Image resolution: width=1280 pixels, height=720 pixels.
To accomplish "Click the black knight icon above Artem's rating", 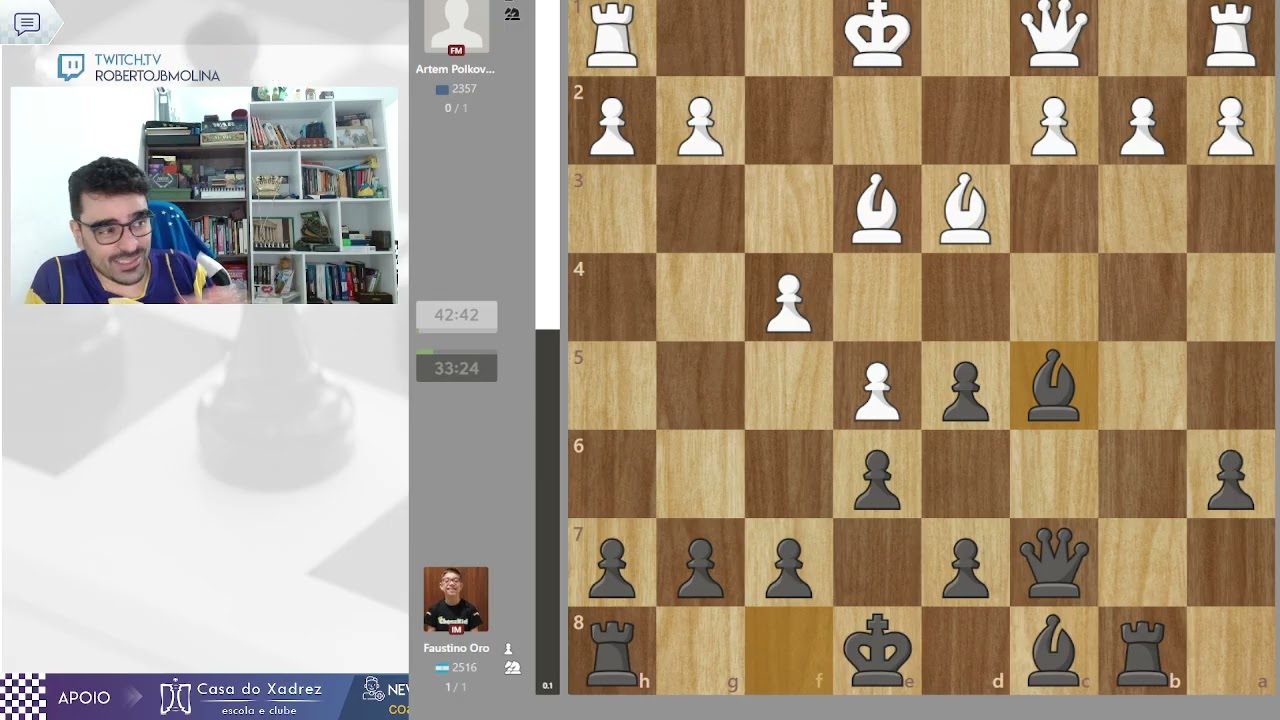I will (512, 14).
